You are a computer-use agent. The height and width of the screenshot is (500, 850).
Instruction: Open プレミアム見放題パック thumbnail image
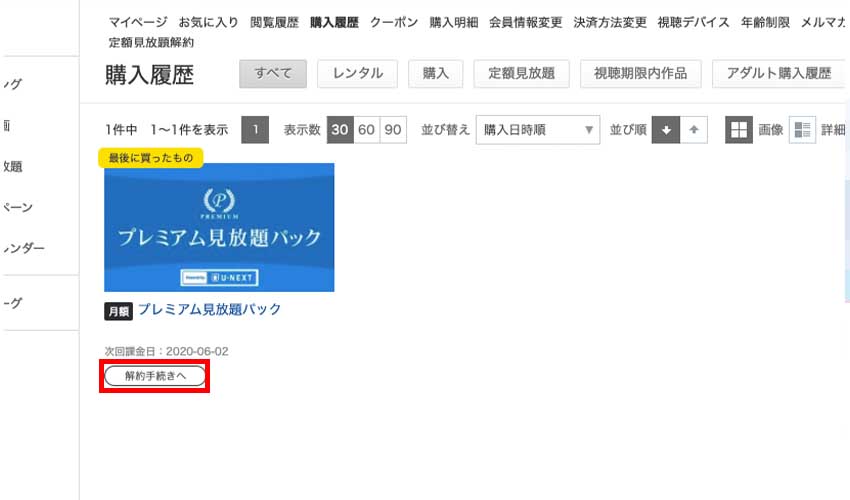219,227
